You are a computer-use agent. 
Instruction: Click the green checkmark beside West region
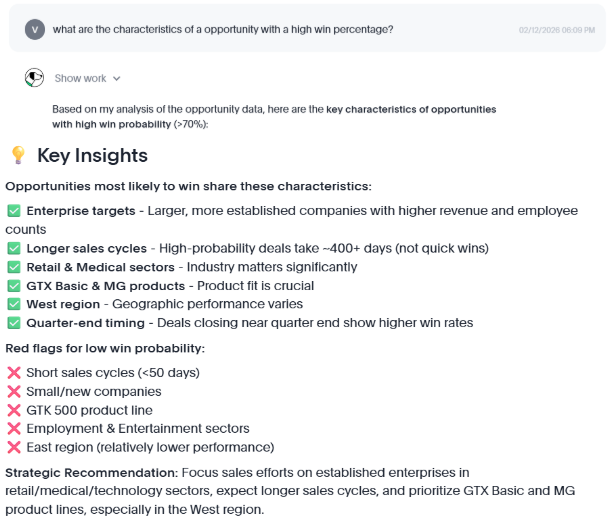pyautogui.click(x=14, y=304)
